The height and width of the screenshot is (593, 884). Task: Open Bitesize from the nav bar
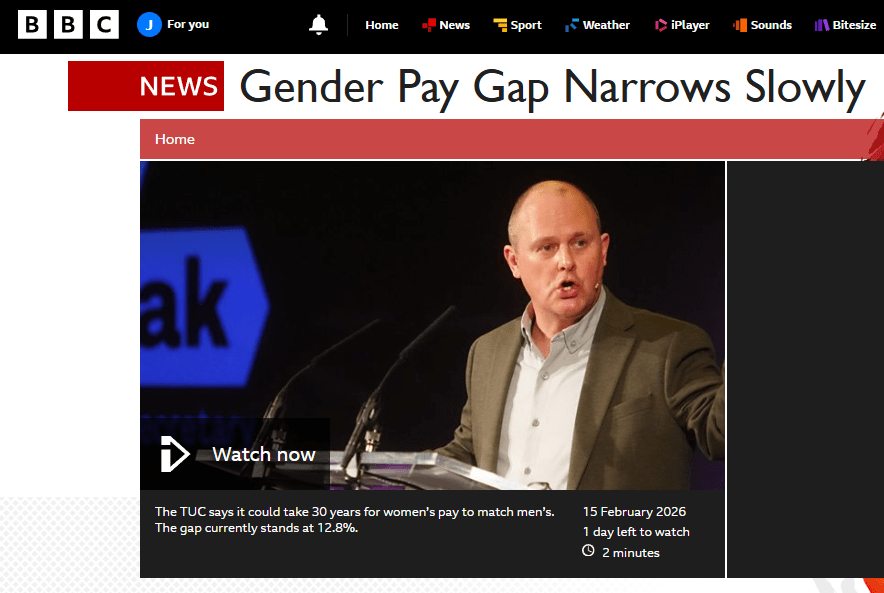(845, 25)
